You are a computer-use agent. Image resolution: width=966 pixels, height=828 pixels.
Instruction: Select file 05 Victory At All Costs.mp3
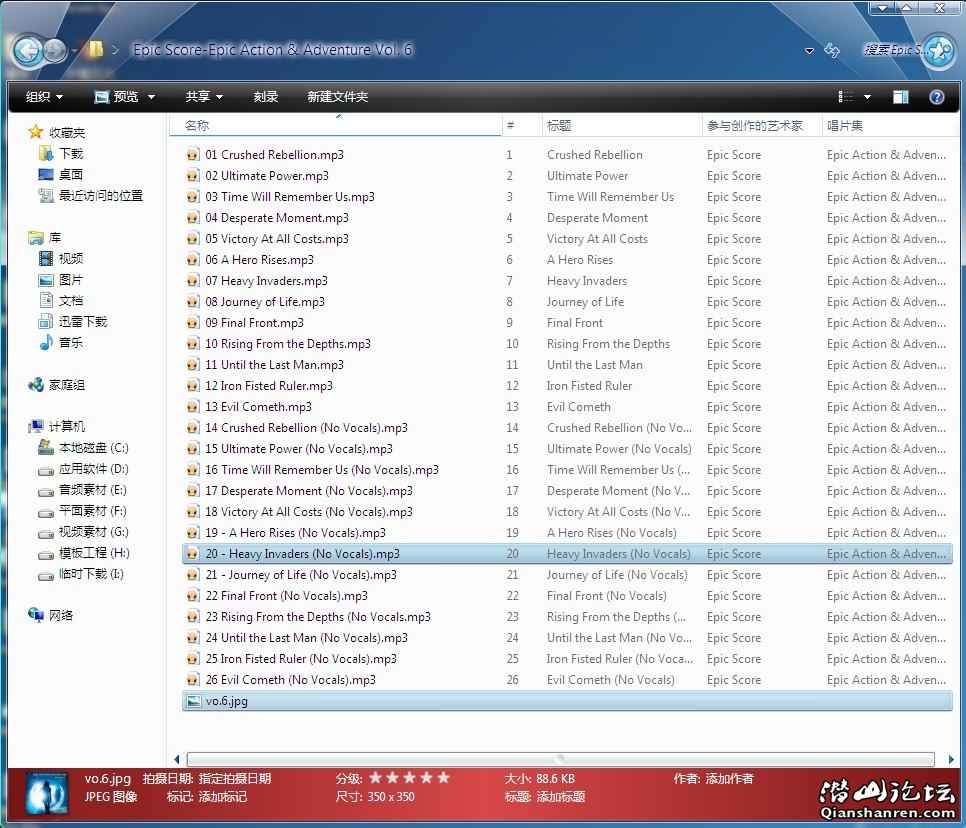pyautogui.click(x=567, y=238)
